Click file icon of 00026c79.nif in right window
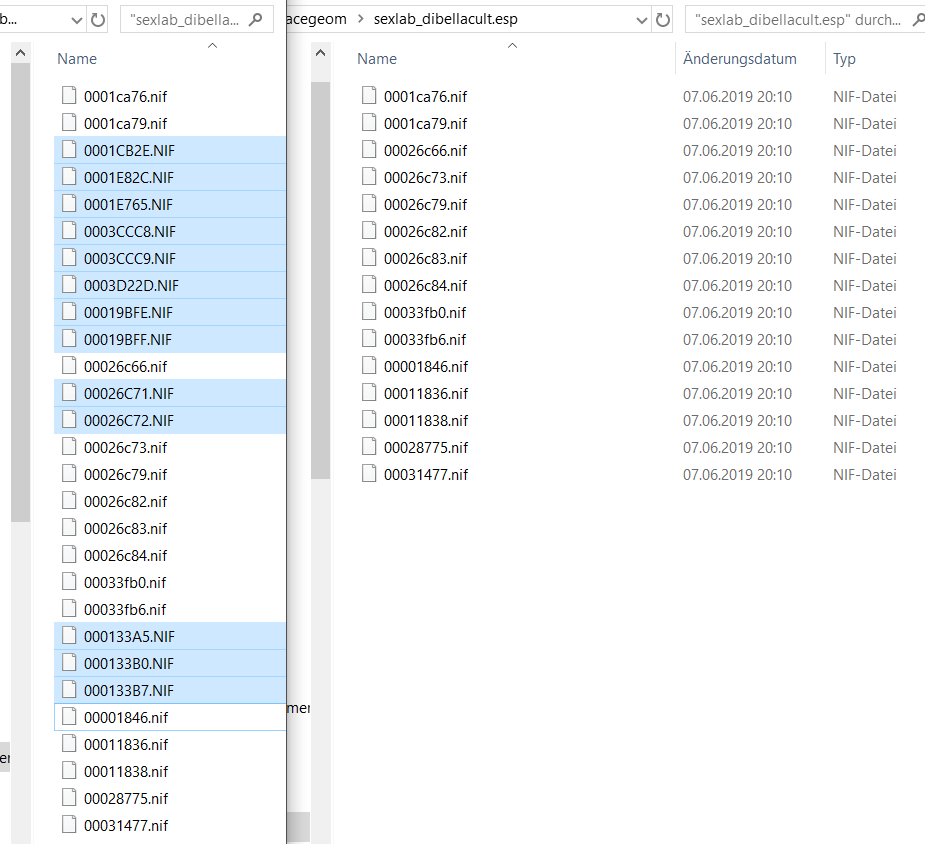The height and width of the screenshot is (844, 925). [369, 203]
